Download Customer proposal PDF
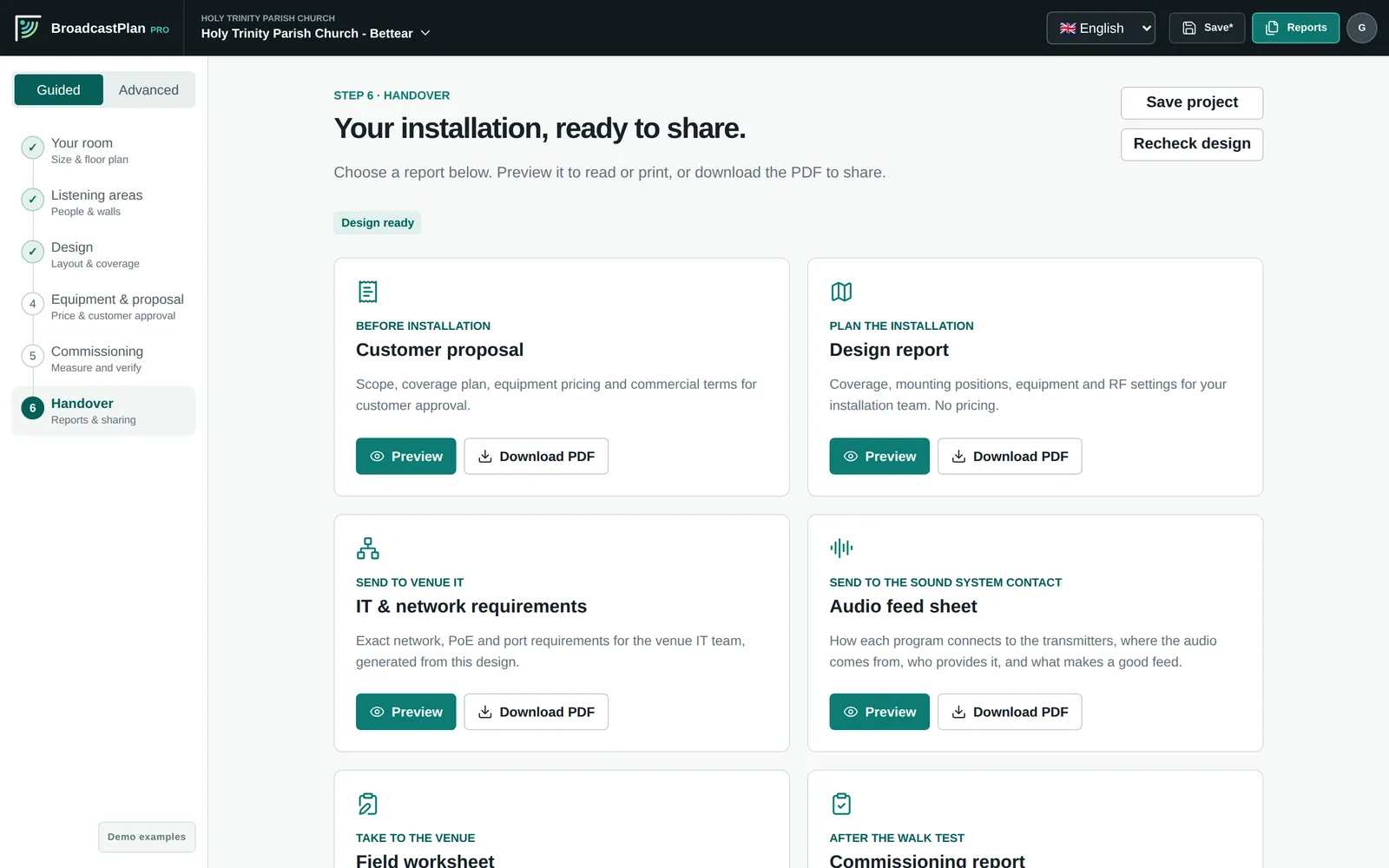1389x868 pixels. click(x=537, y=457)
